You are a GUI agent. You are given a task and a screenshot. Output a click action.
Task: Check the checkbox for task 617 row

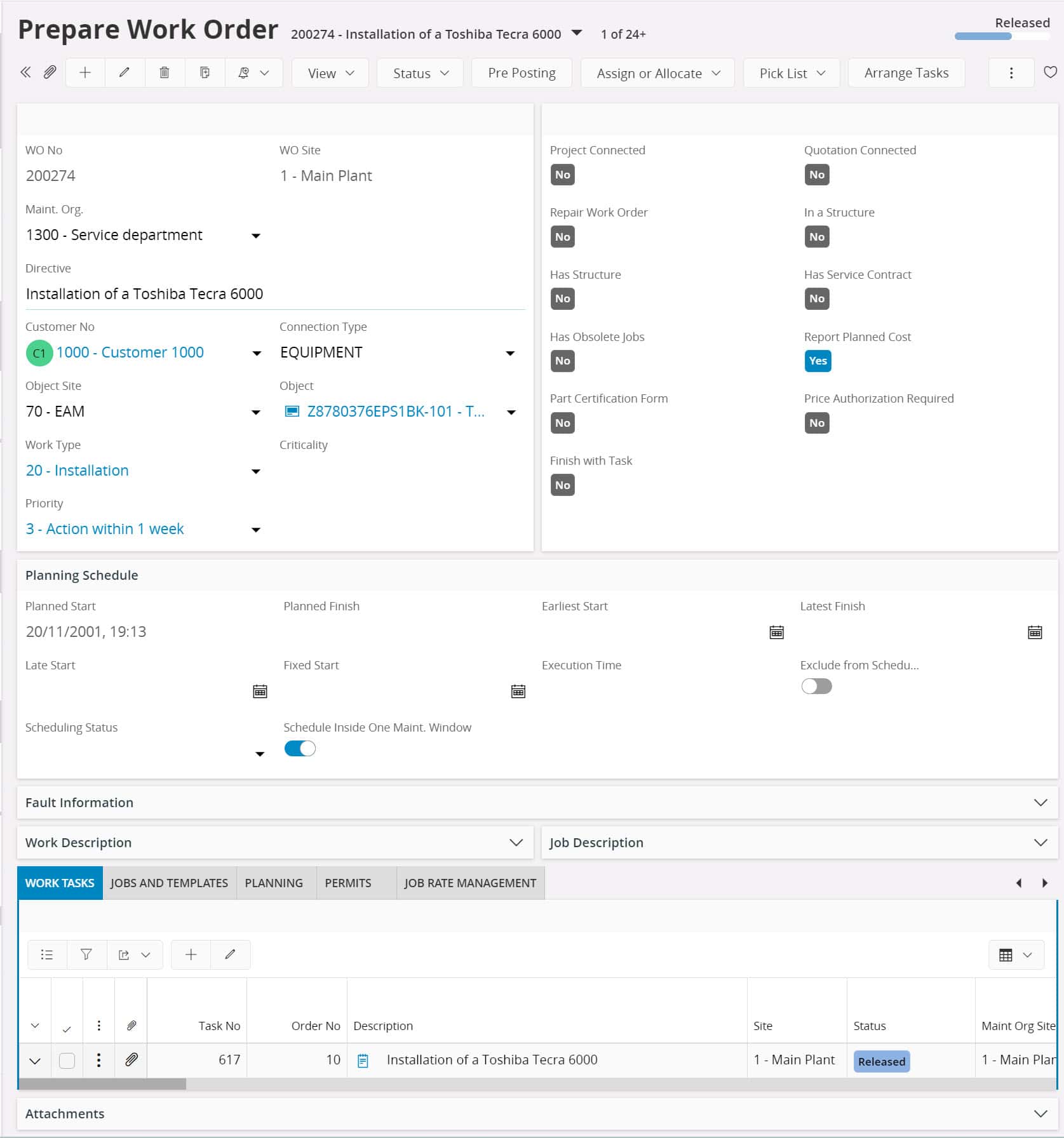pyautogui.click(x=67, y=1061)
